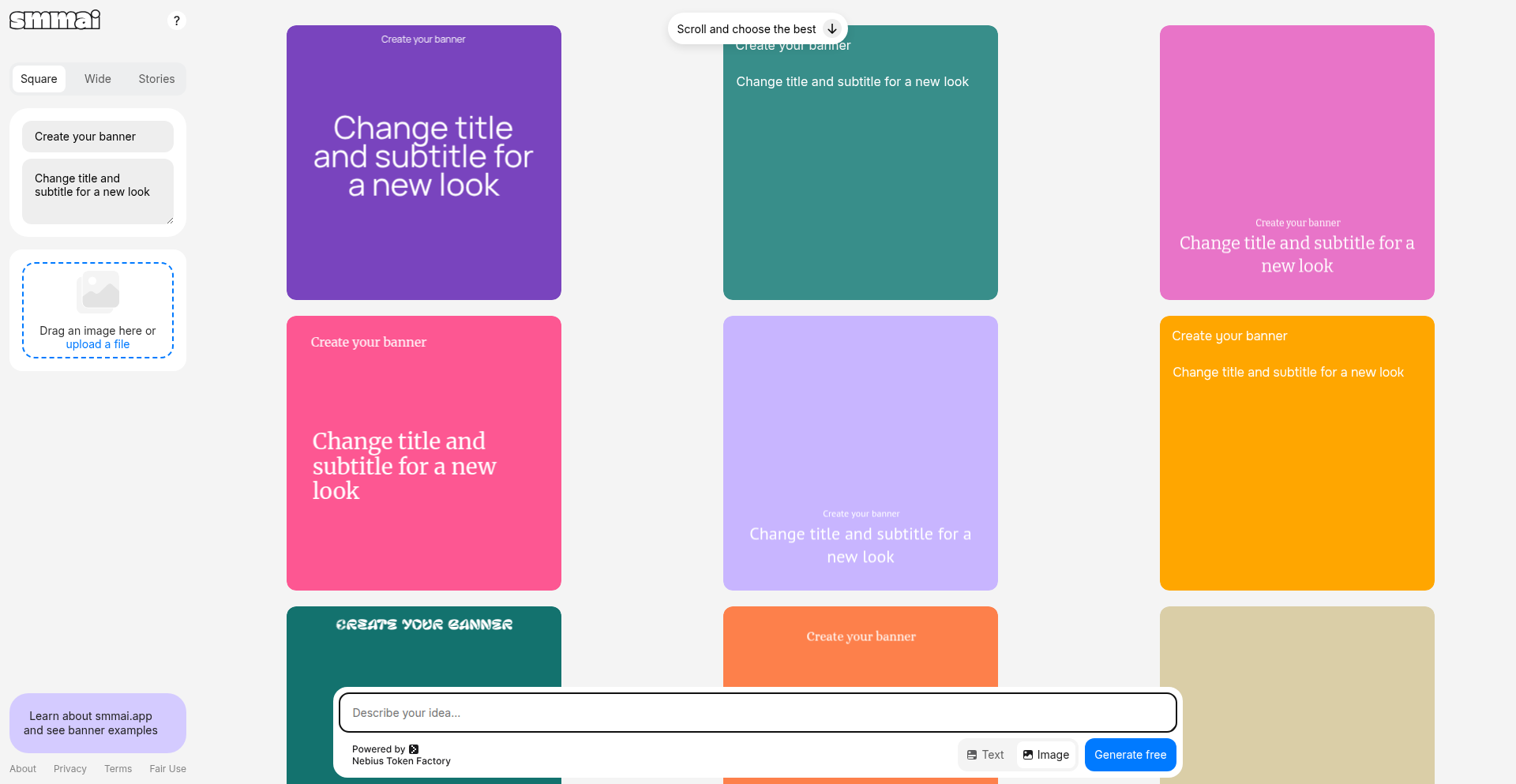Click the down arrow in the scroll hint
This screenshot has width=1516, height=784.
pyautogui.click(x=832, y=28)
